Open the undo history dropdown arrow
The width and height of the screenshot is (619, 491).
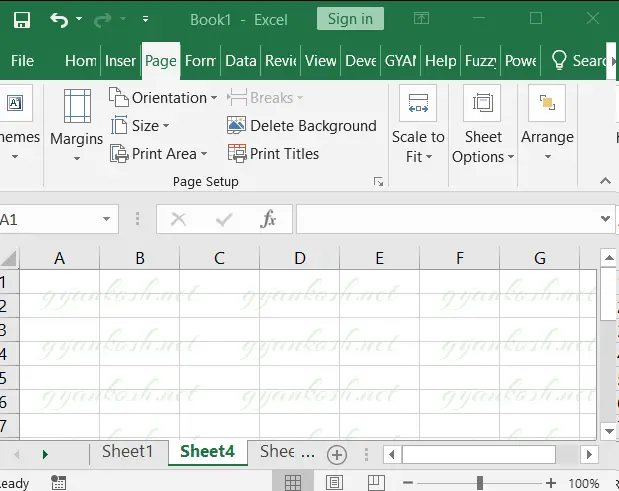[79, 19]
